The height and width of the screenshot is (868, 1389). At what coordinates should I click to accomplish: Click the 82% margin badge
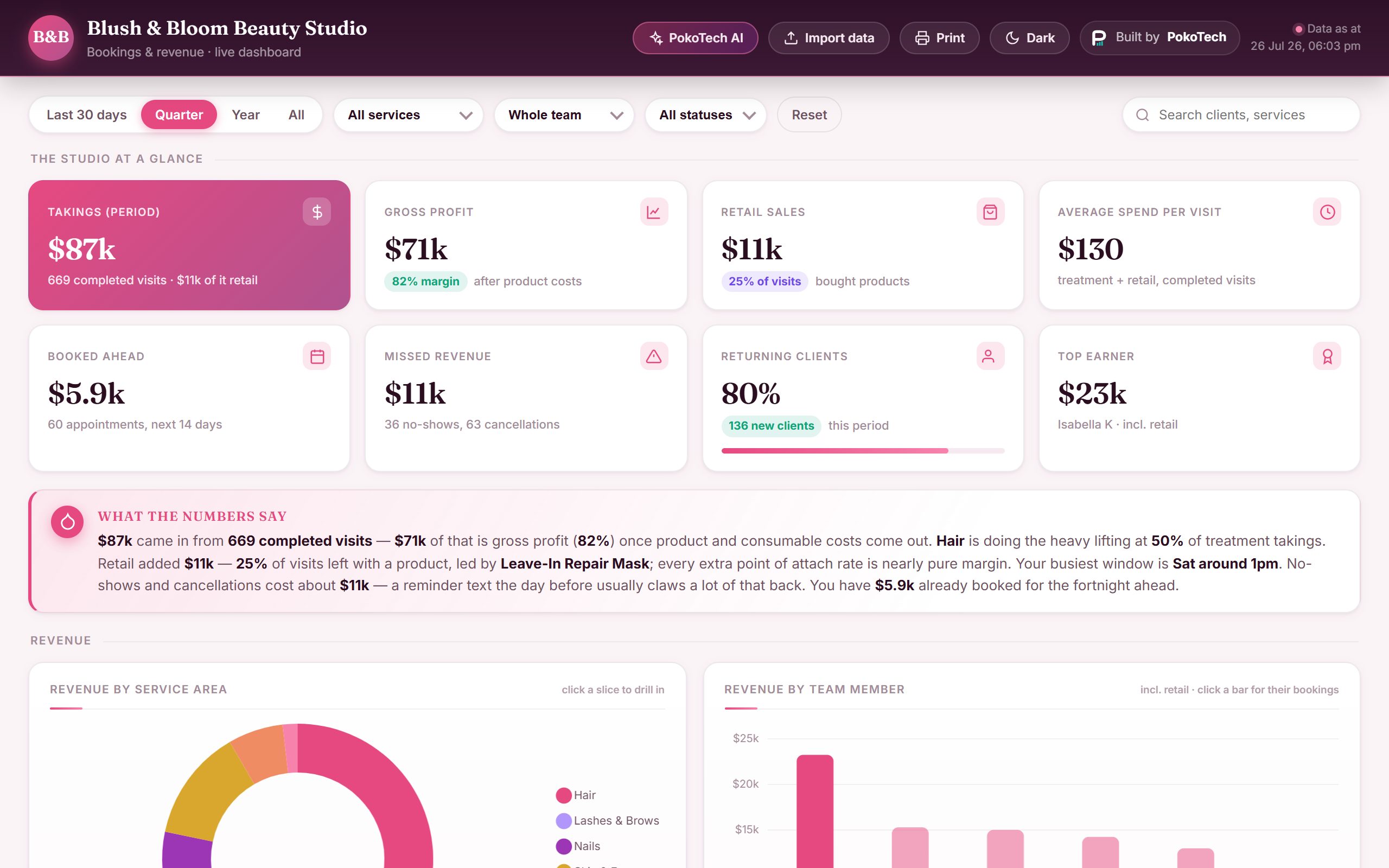425,282
